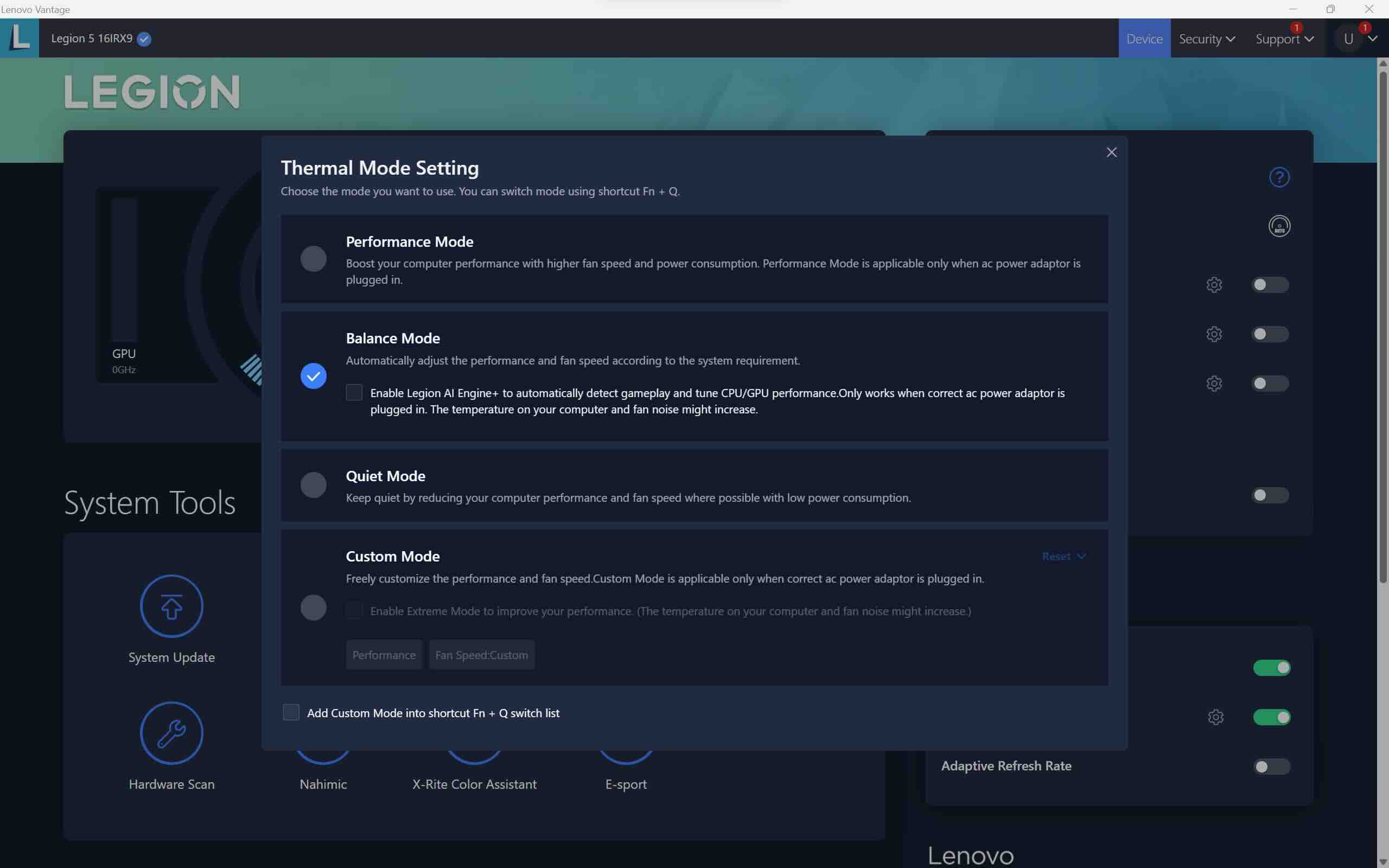Click the scrollbar up arrow
The image size is (1389, 868).
(x=1382, y=63)
